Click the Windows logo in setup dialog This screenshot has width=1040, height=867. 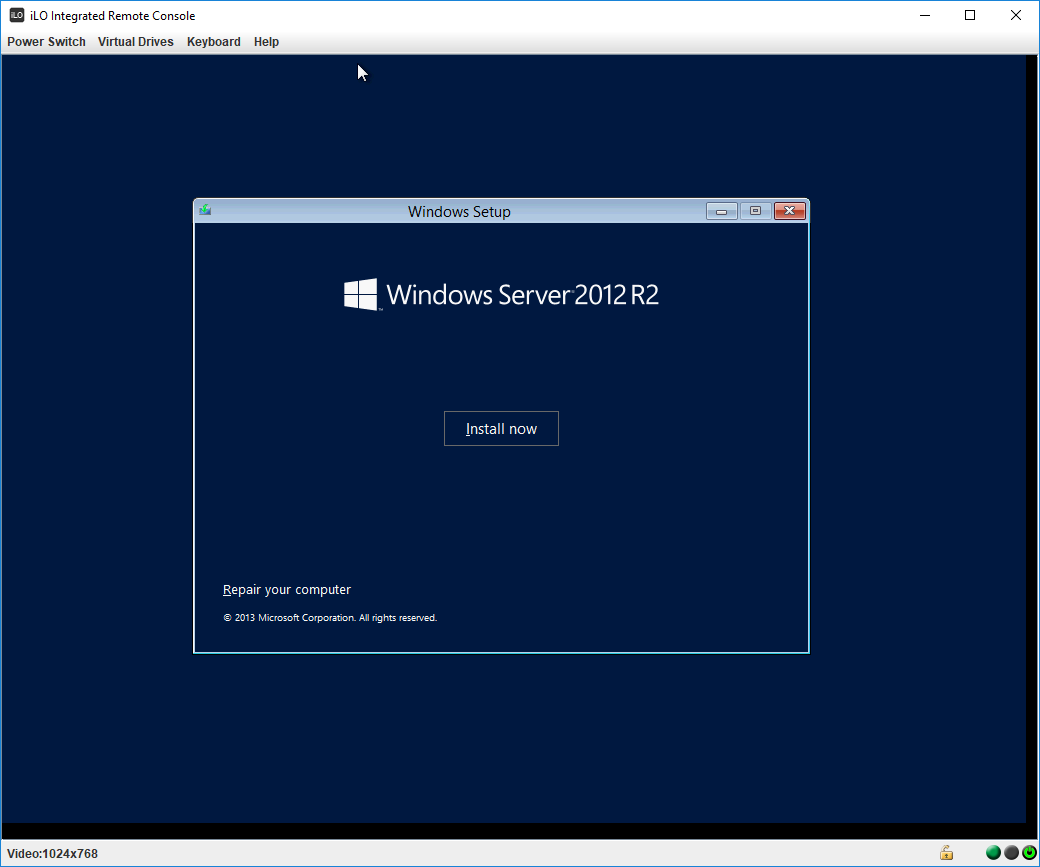point(360,294)
